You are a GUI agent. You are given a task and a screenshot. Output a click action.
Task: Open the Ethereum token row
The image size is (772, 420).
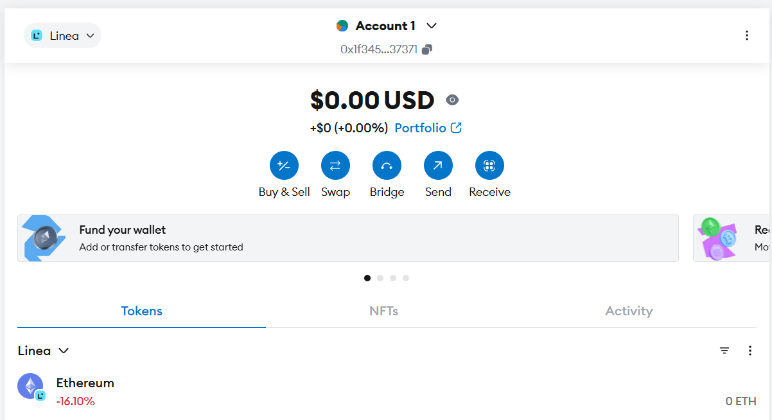click(386, 391)
